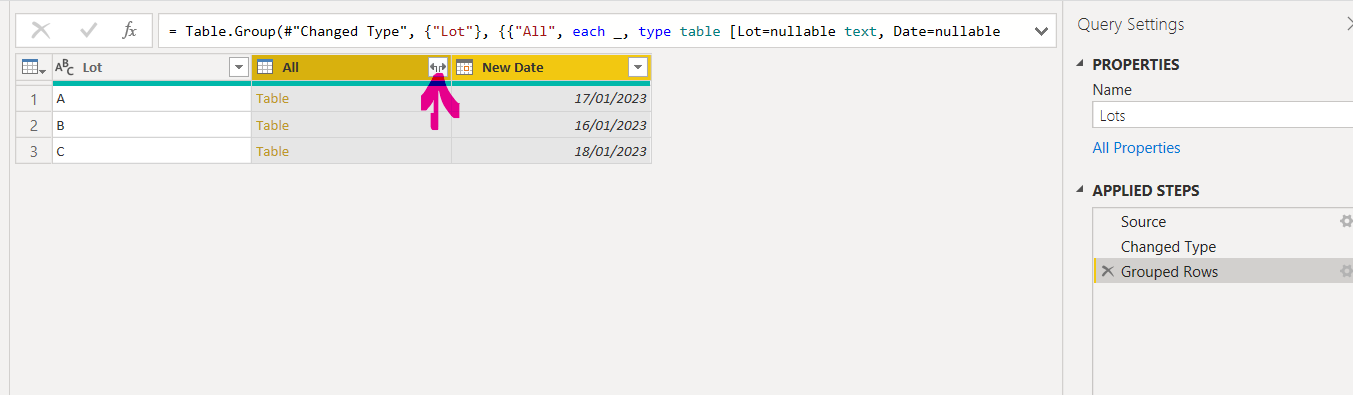Image resolution: width=1353 pixels, height=395 pixels.
Task: Open the table menu icon in corner
Action: click(x=34, y=67)
